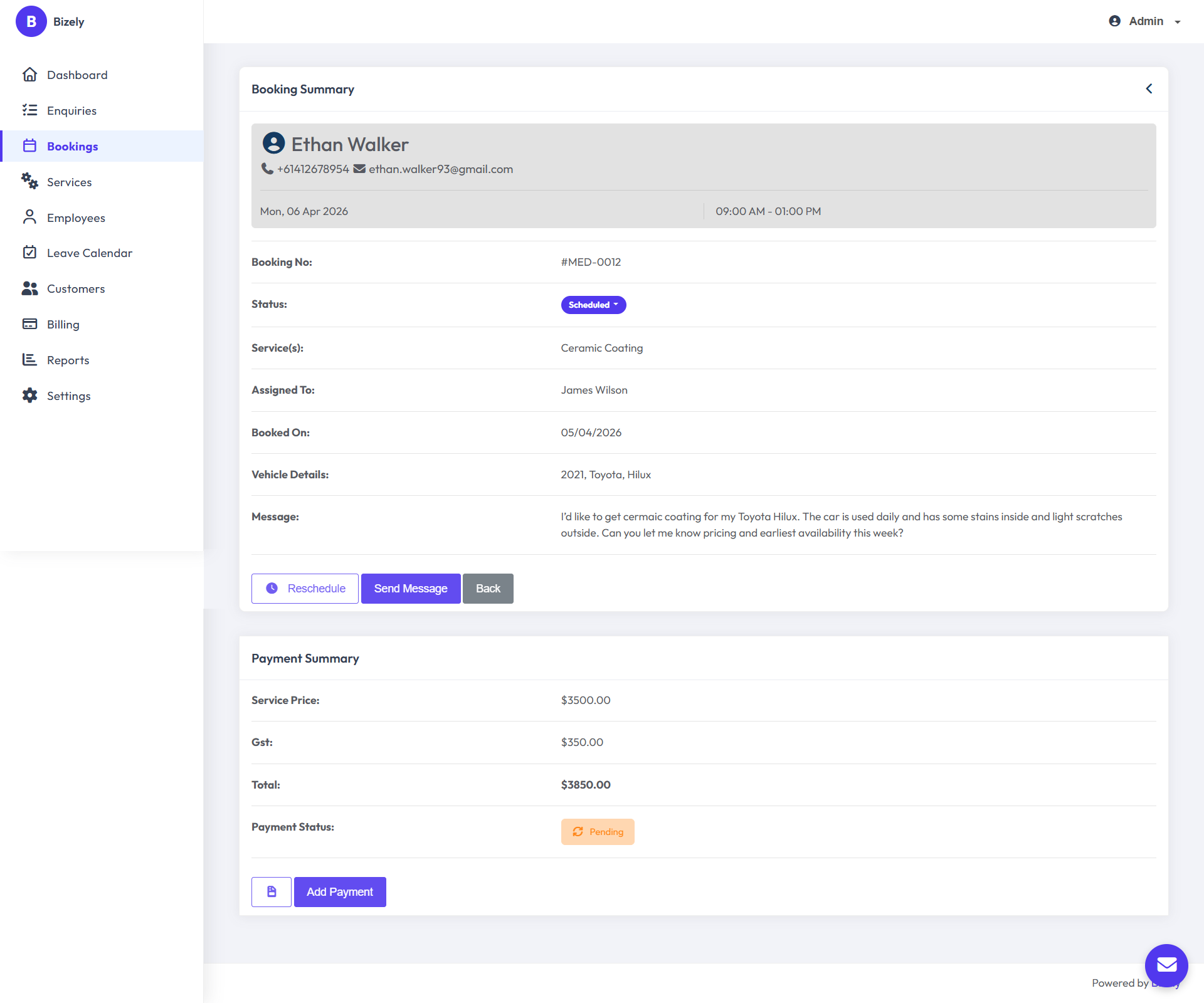Click Ethan Walker's profile avatar icon
The image size is (1204, 1003).
point(273,144)
